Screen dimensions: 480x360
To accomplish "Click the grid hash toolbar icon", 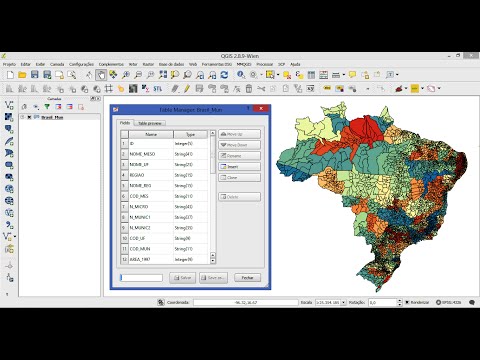I will coord(109,89).
